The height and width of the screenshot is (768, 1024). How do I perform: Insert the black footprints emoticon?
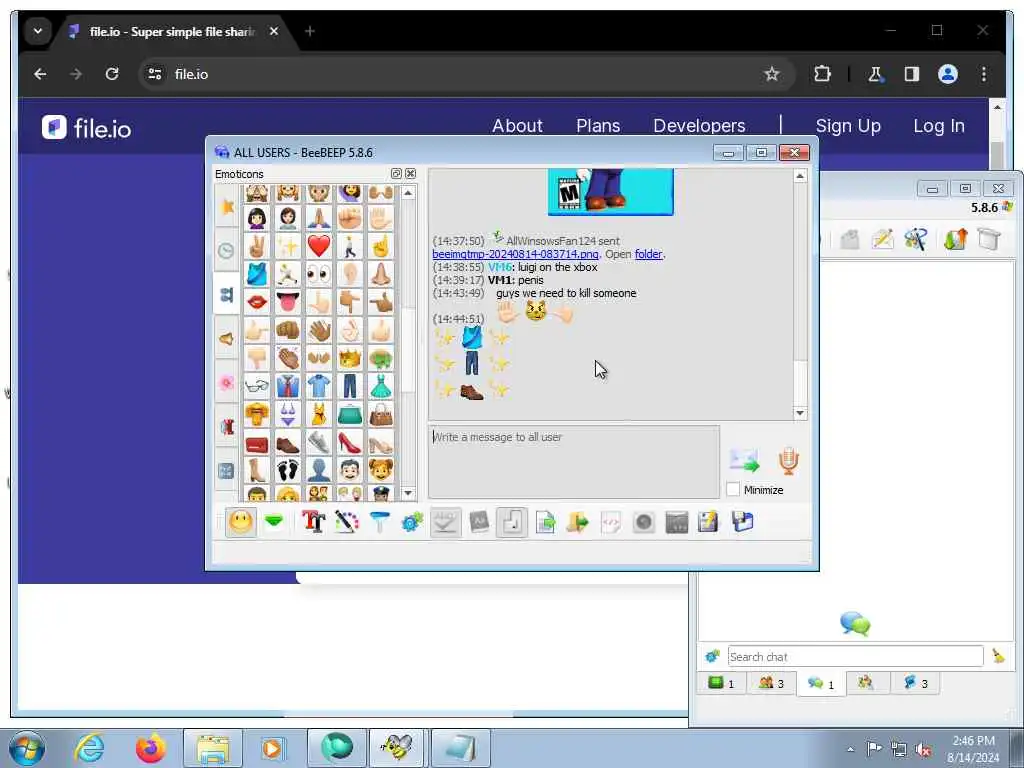tap(287, 470)
